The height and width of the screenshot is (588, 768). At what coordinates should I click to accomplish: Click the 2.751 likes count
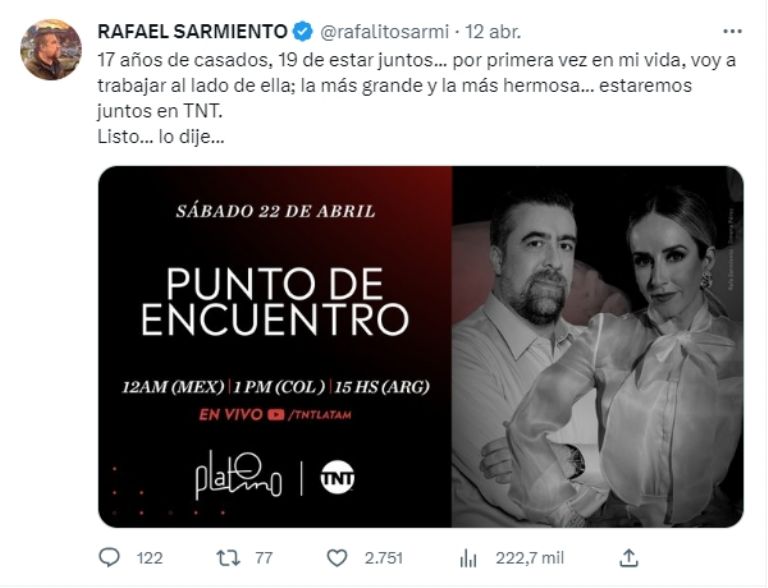click(x=384, y=558)
